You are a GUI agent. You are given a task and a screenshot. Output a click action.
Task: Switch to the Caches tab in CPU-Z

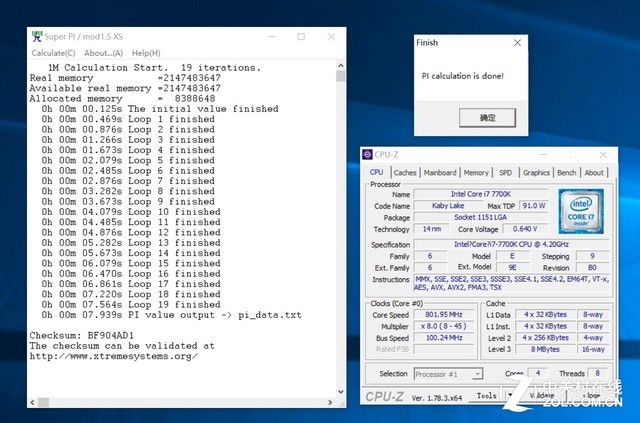point(405,173)
